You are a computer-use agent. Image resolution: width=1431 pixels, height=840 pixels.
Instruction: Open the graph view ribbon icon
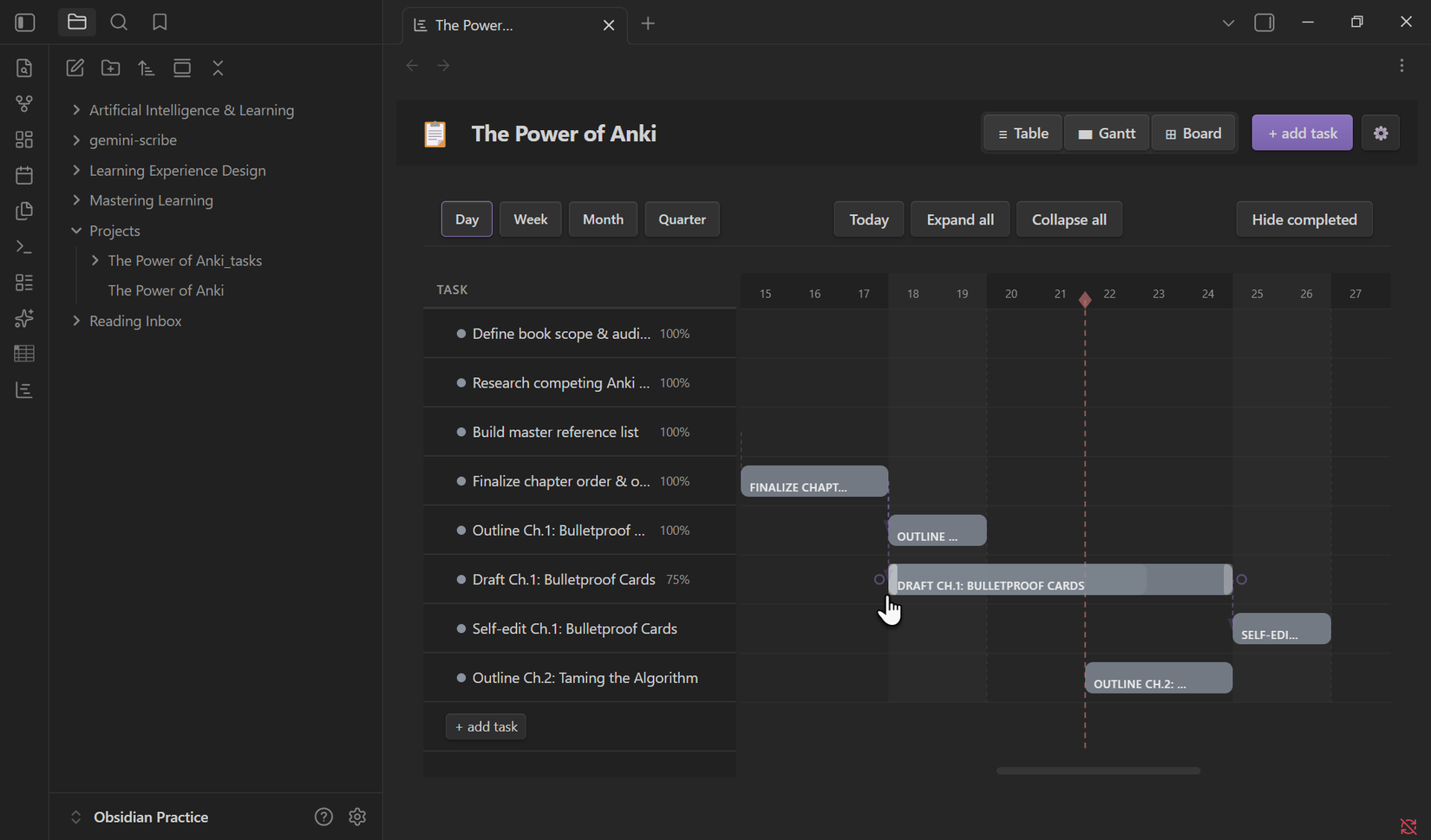tap(24, 104)
